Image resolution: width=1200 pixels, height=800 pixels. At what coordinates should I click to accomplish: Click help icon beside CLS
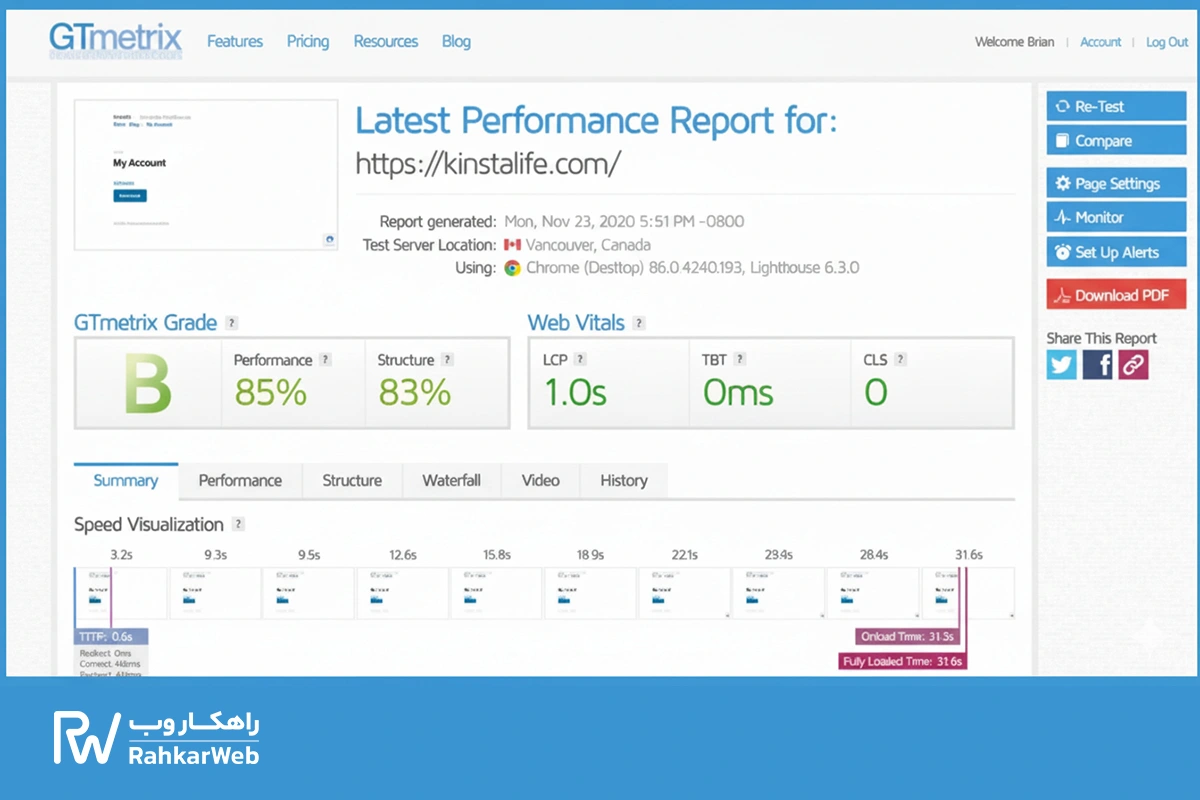pos(900,359)
